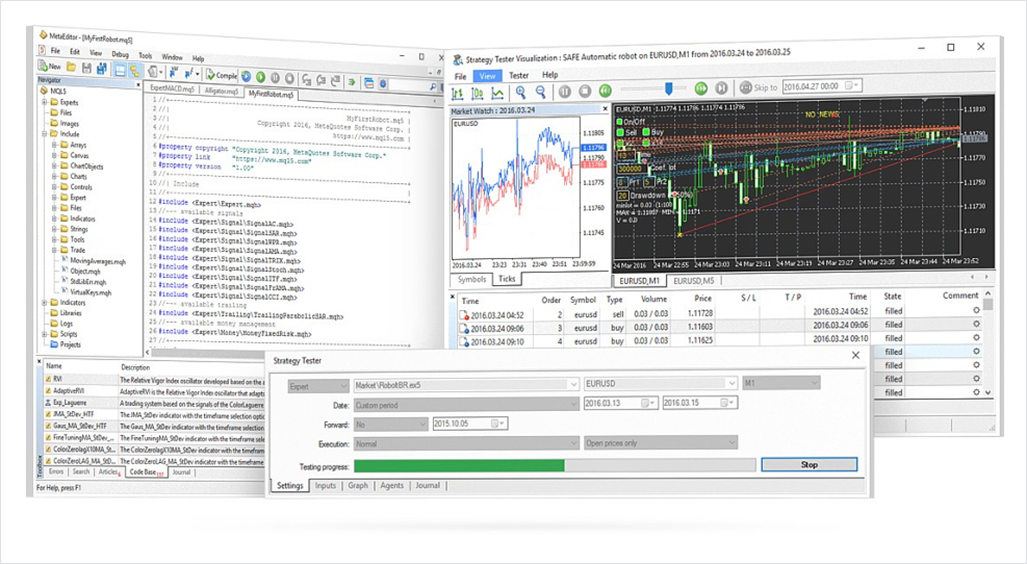Click the 2016.03.13 start date field
The width and height of the screenshot is (1027, 564).
[x=620, y=403]
